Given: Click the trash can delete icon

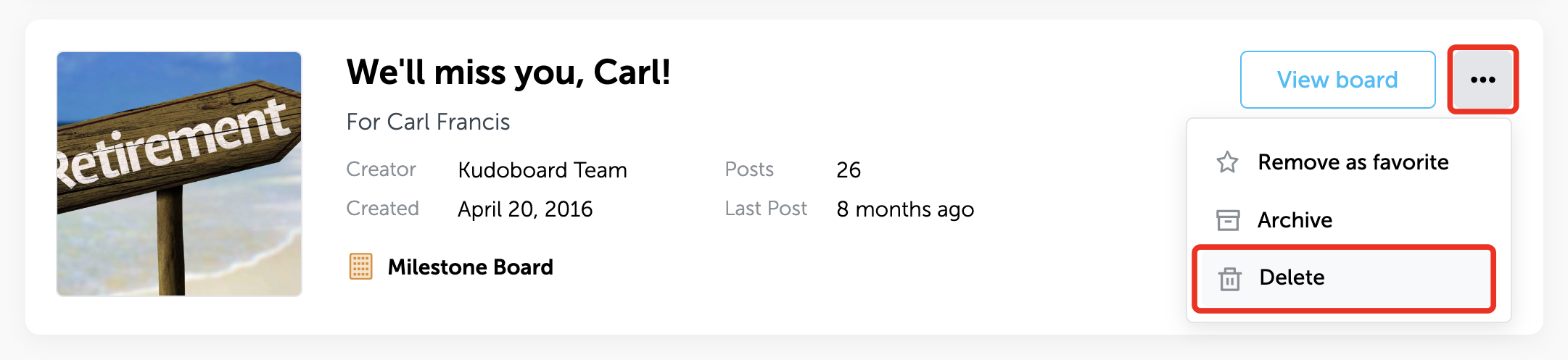Looking at the screenshot, I should pyautogui.click(x=1229, y=278).
